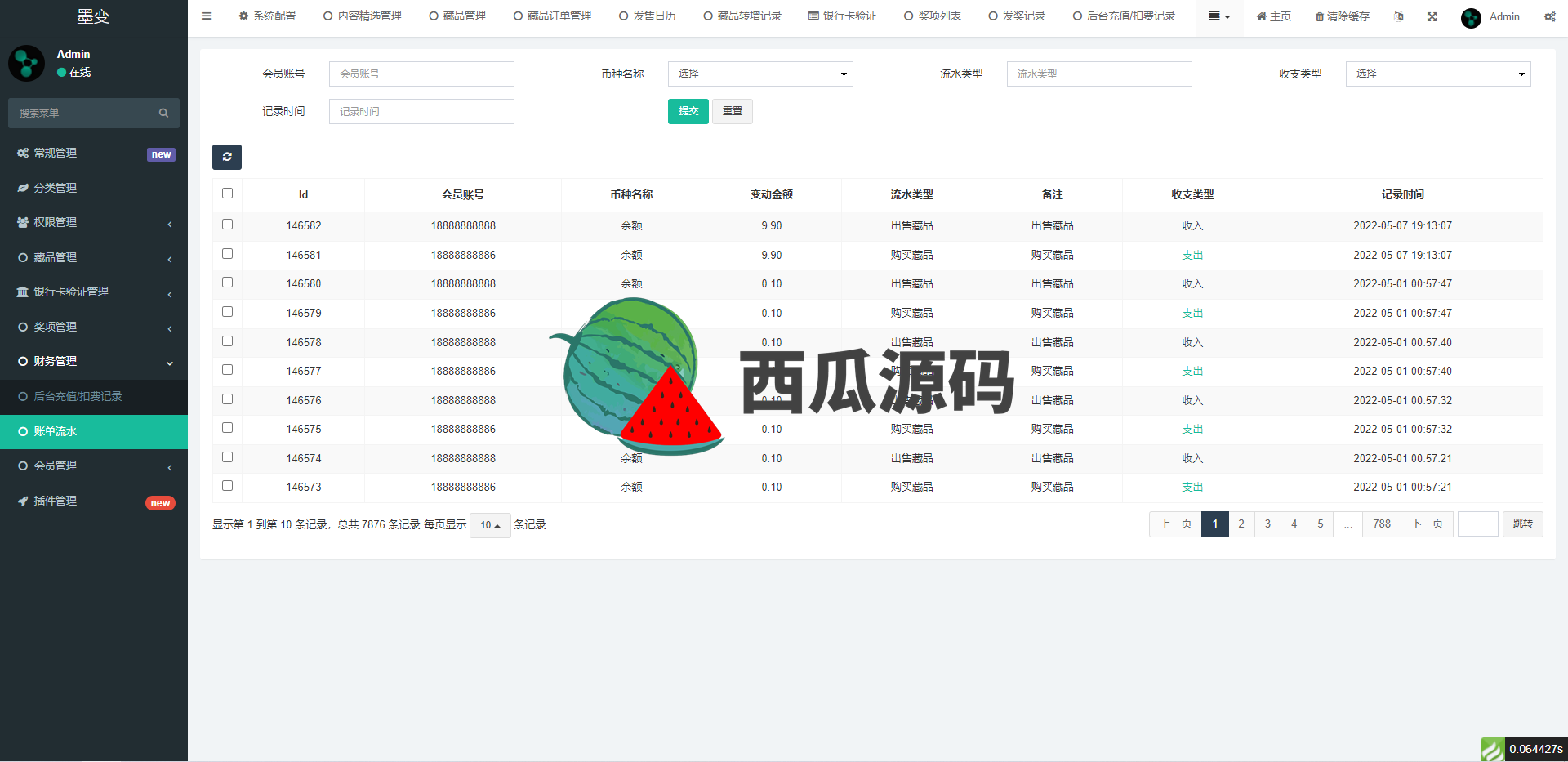Check the row 146575 checkbox
The image size is (1568, 762).
pos(227,427)
